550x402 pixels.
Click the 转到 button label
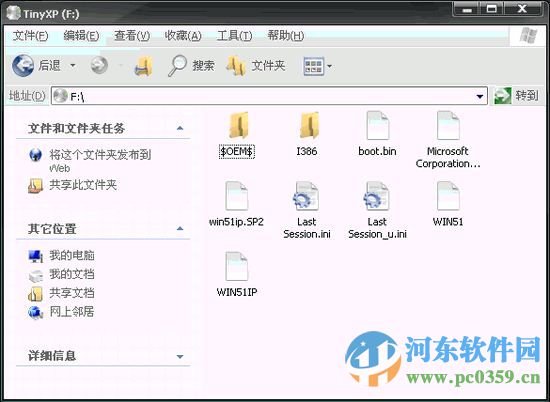[526, 95]
